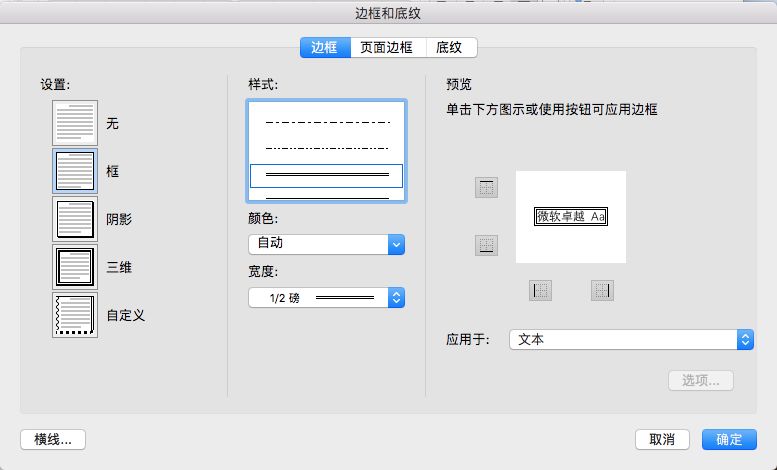This screenshot has width=777, height=470.
Task: Toggle the right border button in preview
Action: [x=602, y=291]
